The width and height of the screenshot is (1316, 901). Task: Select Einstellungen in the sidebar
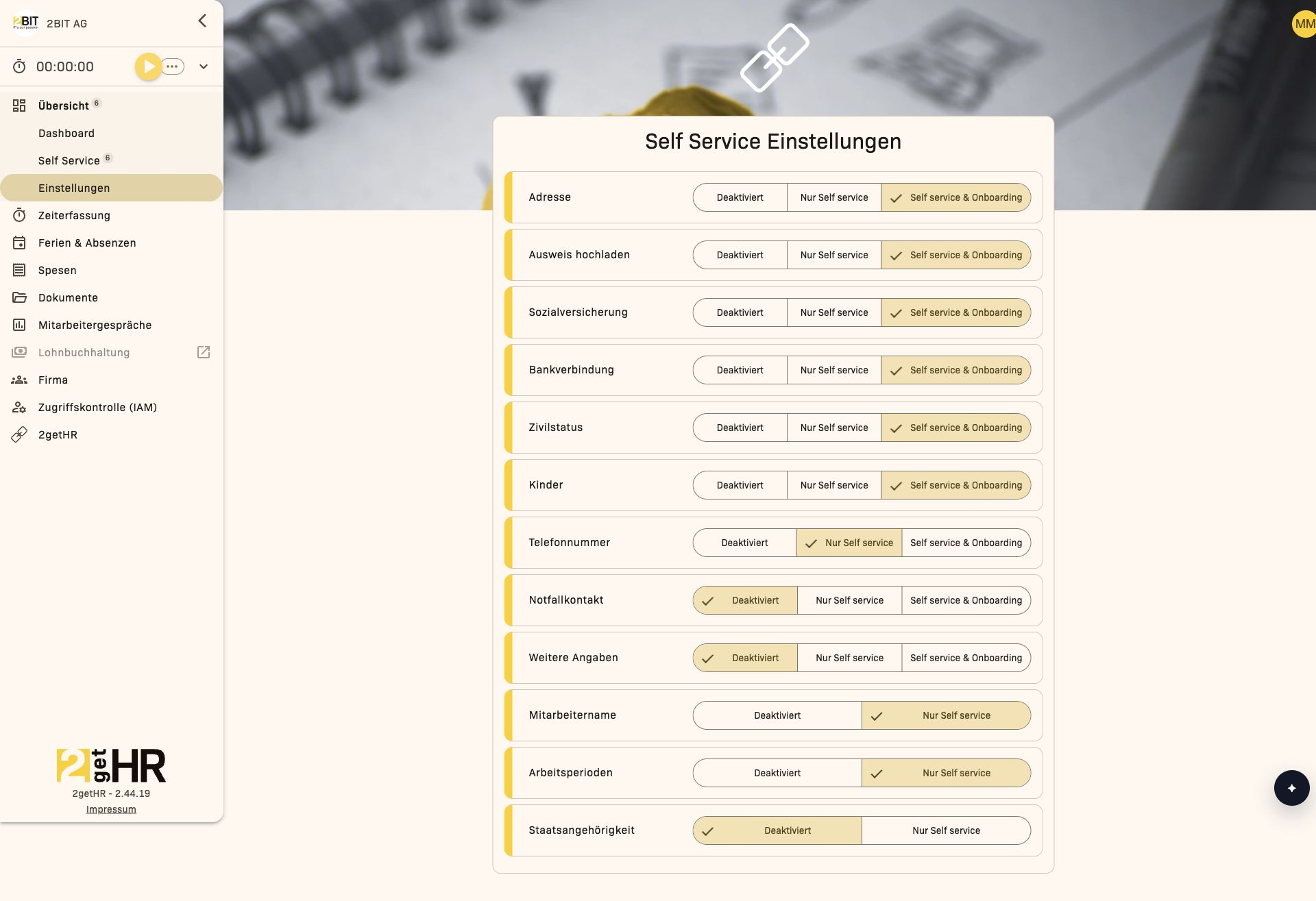[111, 188]
